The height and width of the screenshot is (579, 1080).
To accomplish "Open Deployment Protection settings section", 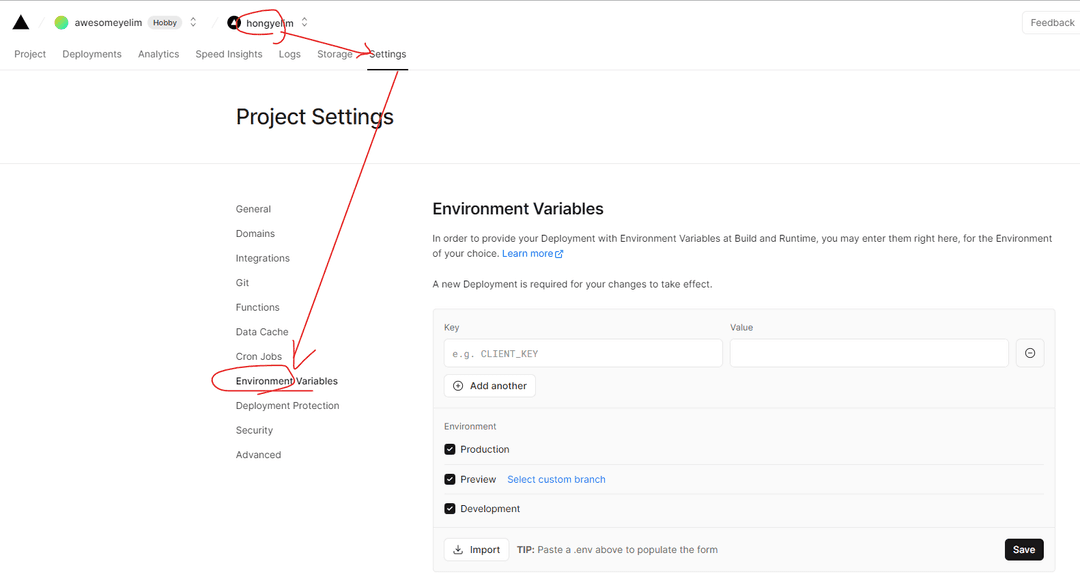I will coord(287,406).
